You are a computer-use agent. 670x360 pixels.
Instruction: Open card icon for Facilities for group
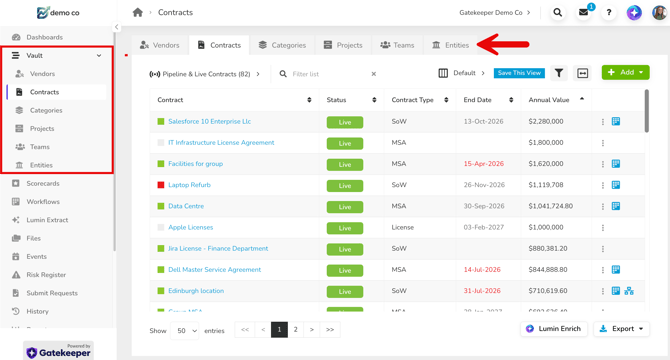(x=616, y=164)
